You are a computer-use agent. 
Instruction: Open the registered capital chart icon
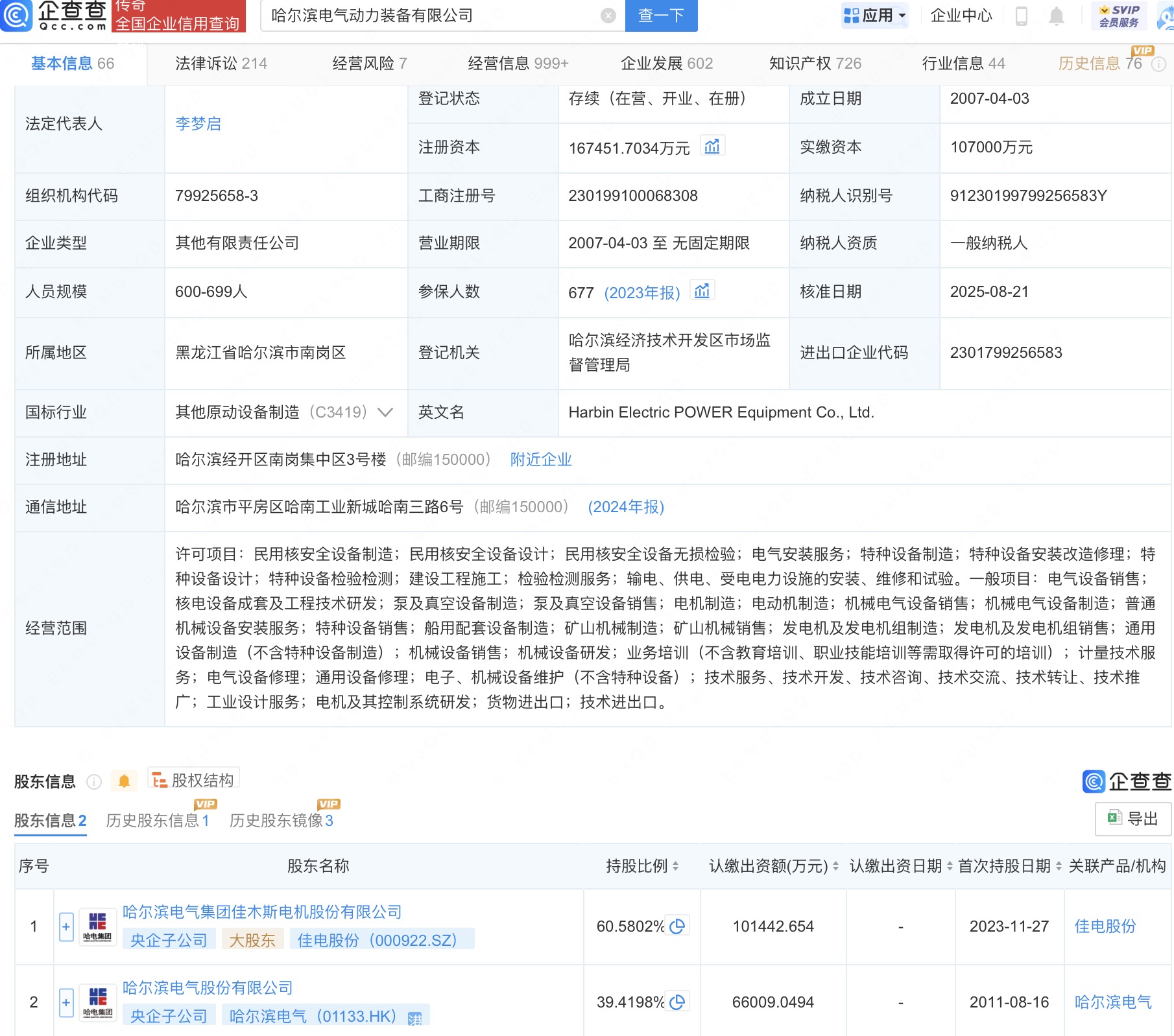712,147
